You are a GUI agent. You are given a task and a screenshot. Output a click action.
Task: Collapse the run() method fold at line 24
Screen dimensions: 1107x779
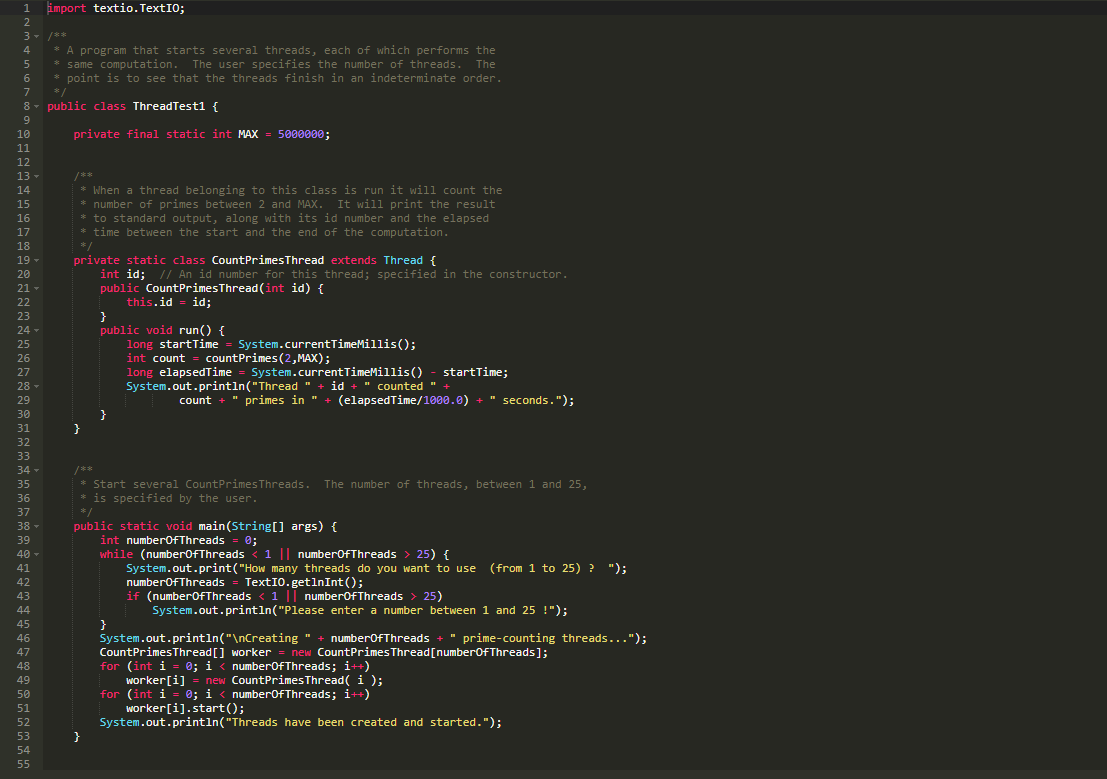36,330
